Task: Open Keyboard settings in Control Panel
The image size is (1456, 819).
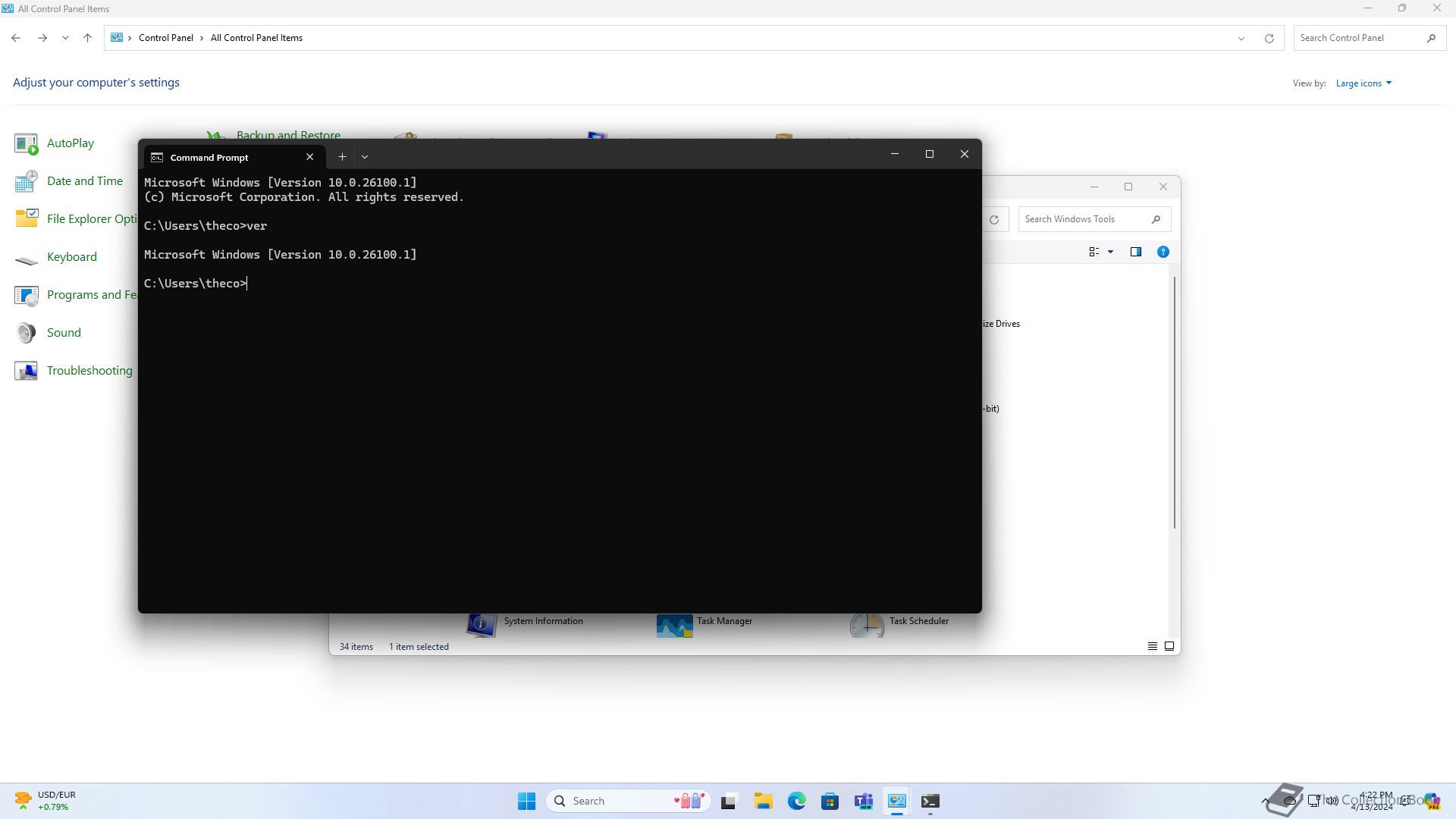Action: pyautogui.click(x=56, y=257)
